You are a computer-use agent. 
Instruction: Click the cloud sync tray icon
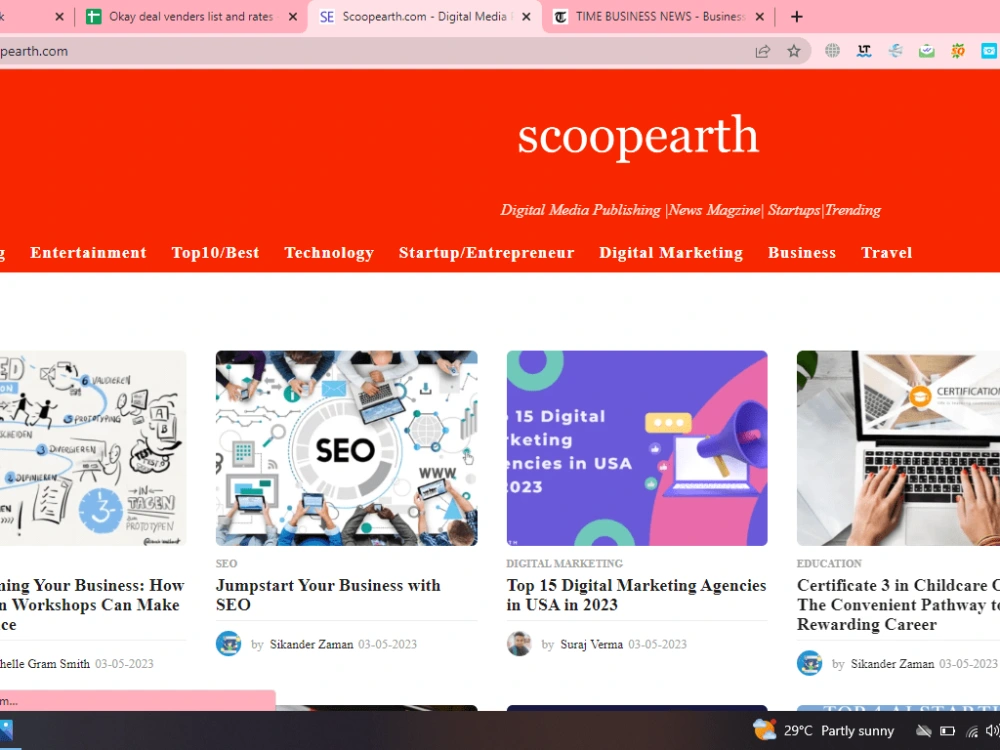(x=923, y=731)
